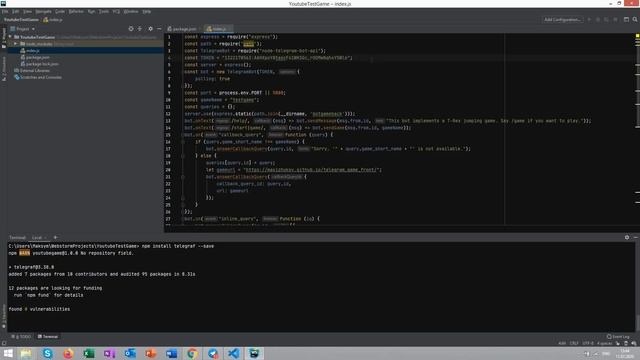Image resolution: width=640 pixels, height=360 pixels.
Task: Hide the terminal panel with minus icon
Action: (x=636, y=238)
